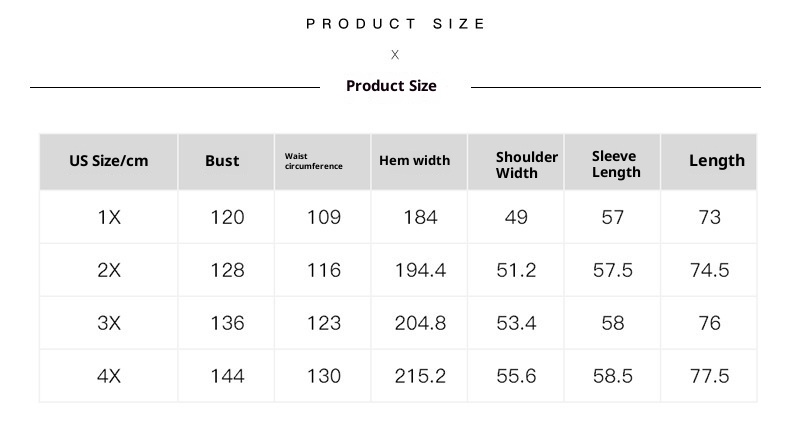Click the "Length" column header
Screen dimensions: 790x447
coord(716,161)
